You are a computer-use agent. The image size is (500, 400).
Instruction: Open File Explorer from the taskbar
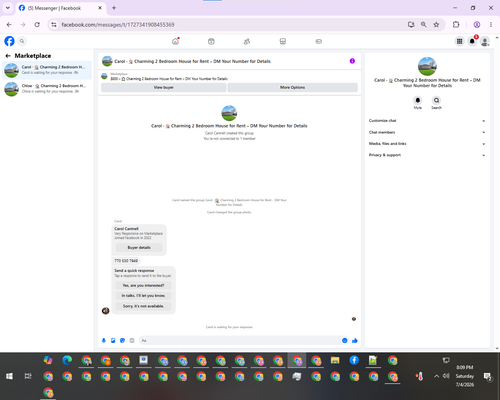click(x=335, y=360)
